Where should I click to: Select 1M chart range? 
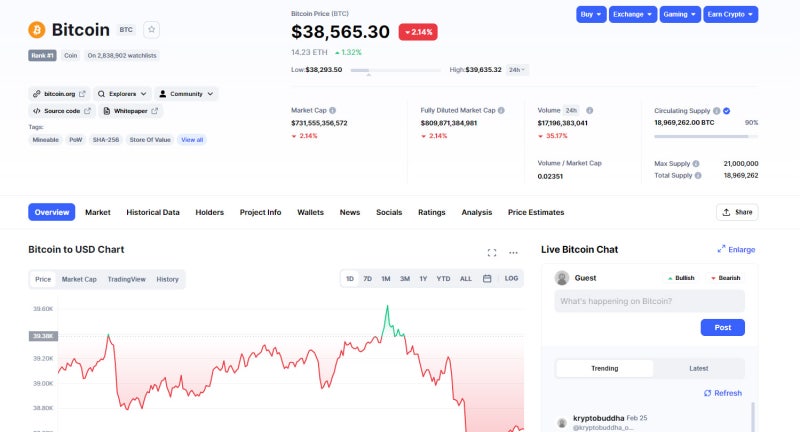coord(386,278)
